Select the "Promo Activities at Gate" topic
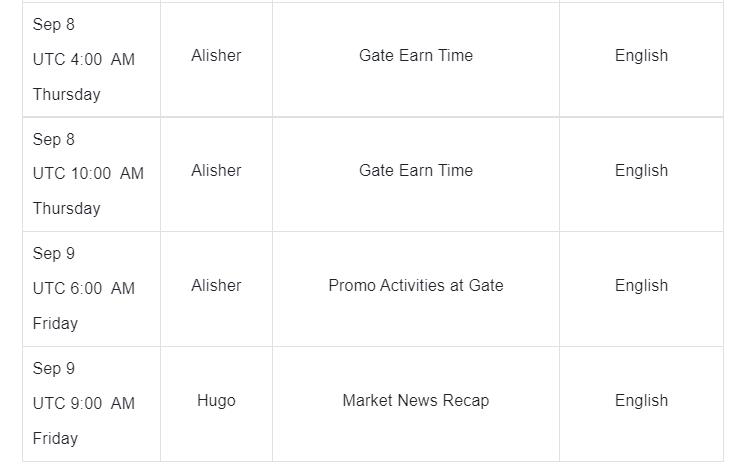Viewport: 739px width, 475px height. [x=416, y=286]
